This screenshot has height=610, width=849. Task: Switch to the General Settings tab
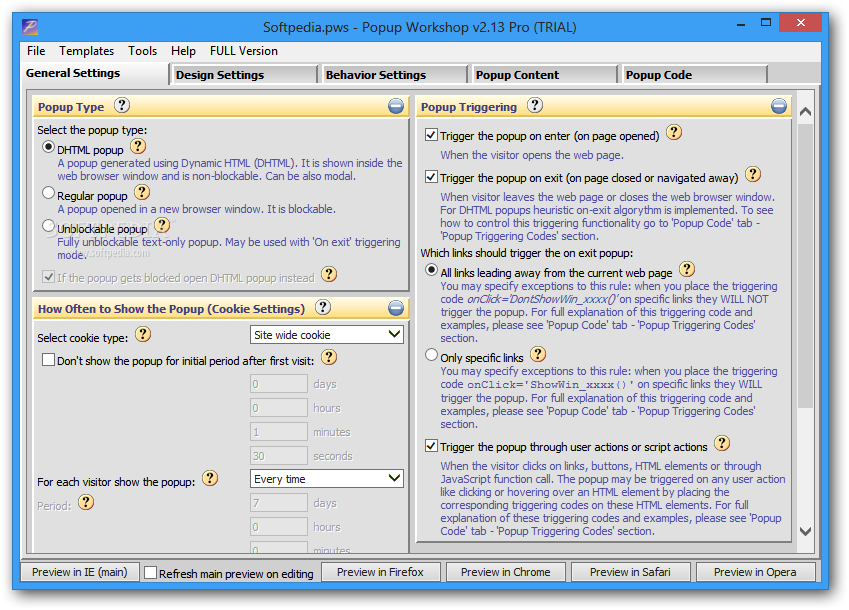pyautogui.click(x=95, y=74)
